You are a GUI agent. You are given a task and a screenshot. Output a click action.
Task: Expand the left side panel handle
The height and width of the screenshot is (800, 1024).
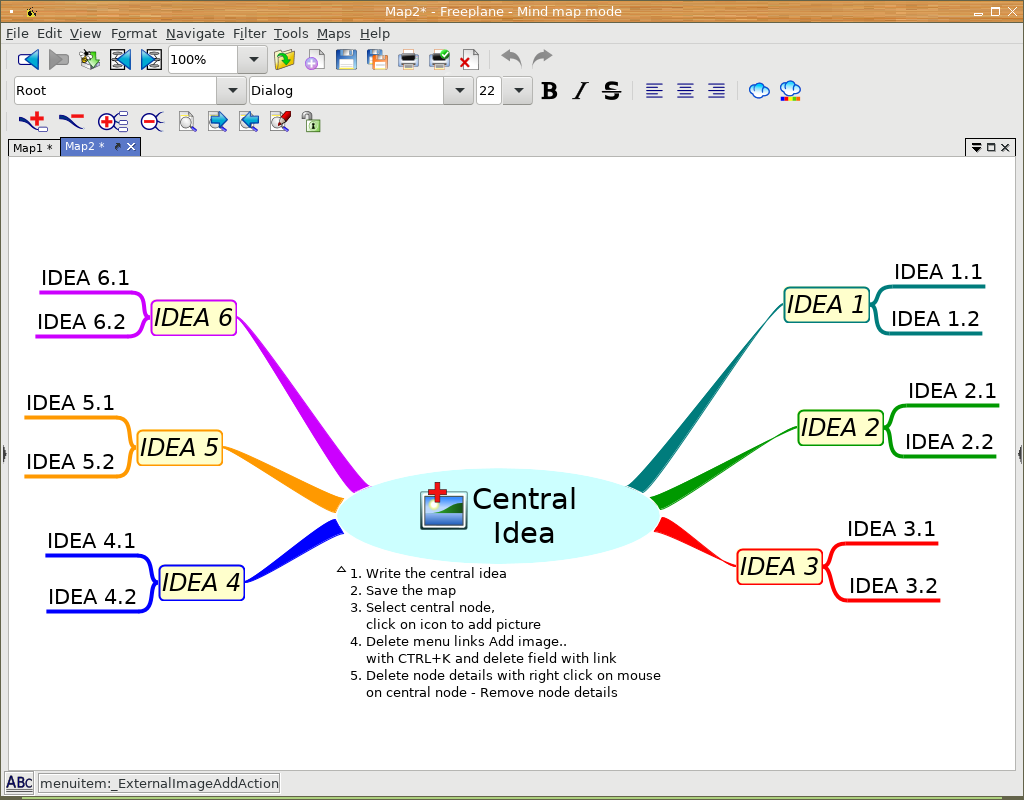tap(4, 453)
